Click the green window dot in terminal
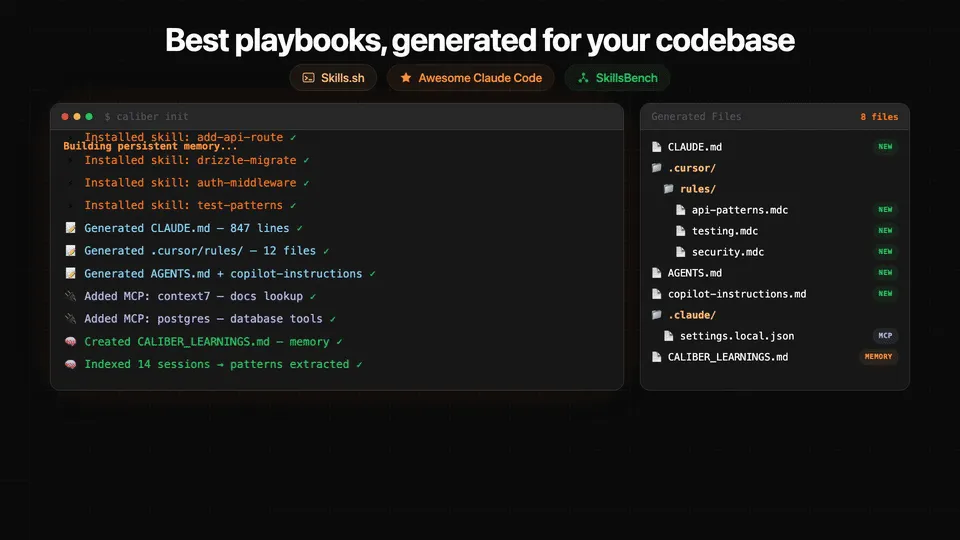The height and width of the screenshot is (540, 960). tap(89, 116)
